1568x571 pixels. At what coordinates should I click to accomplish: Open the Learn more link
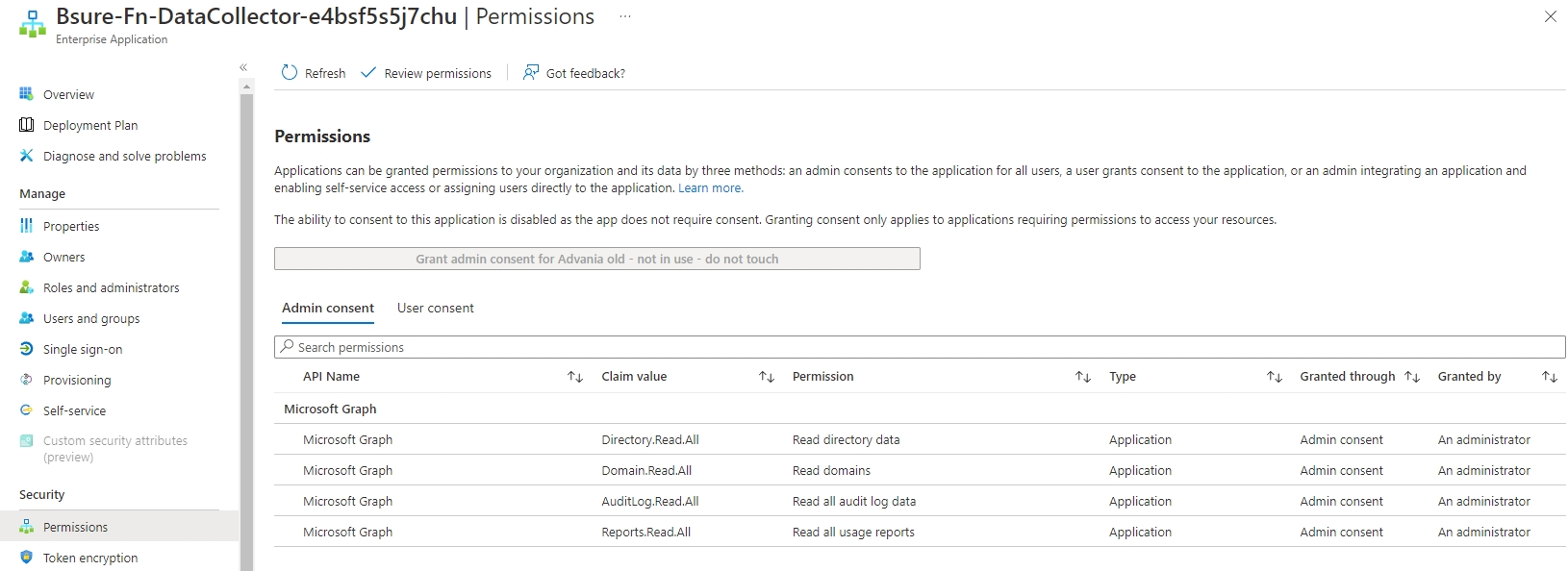coord(710,188)
